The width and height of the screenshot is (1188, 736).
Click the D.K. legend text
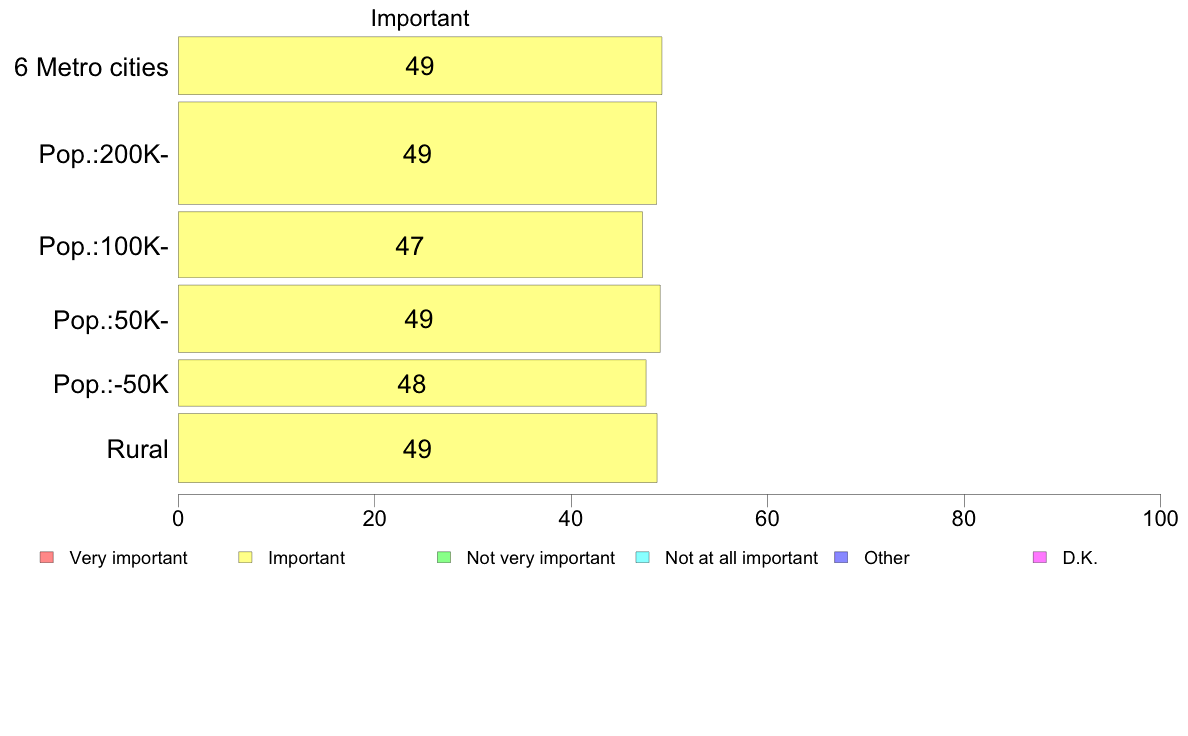(1080, 558)
